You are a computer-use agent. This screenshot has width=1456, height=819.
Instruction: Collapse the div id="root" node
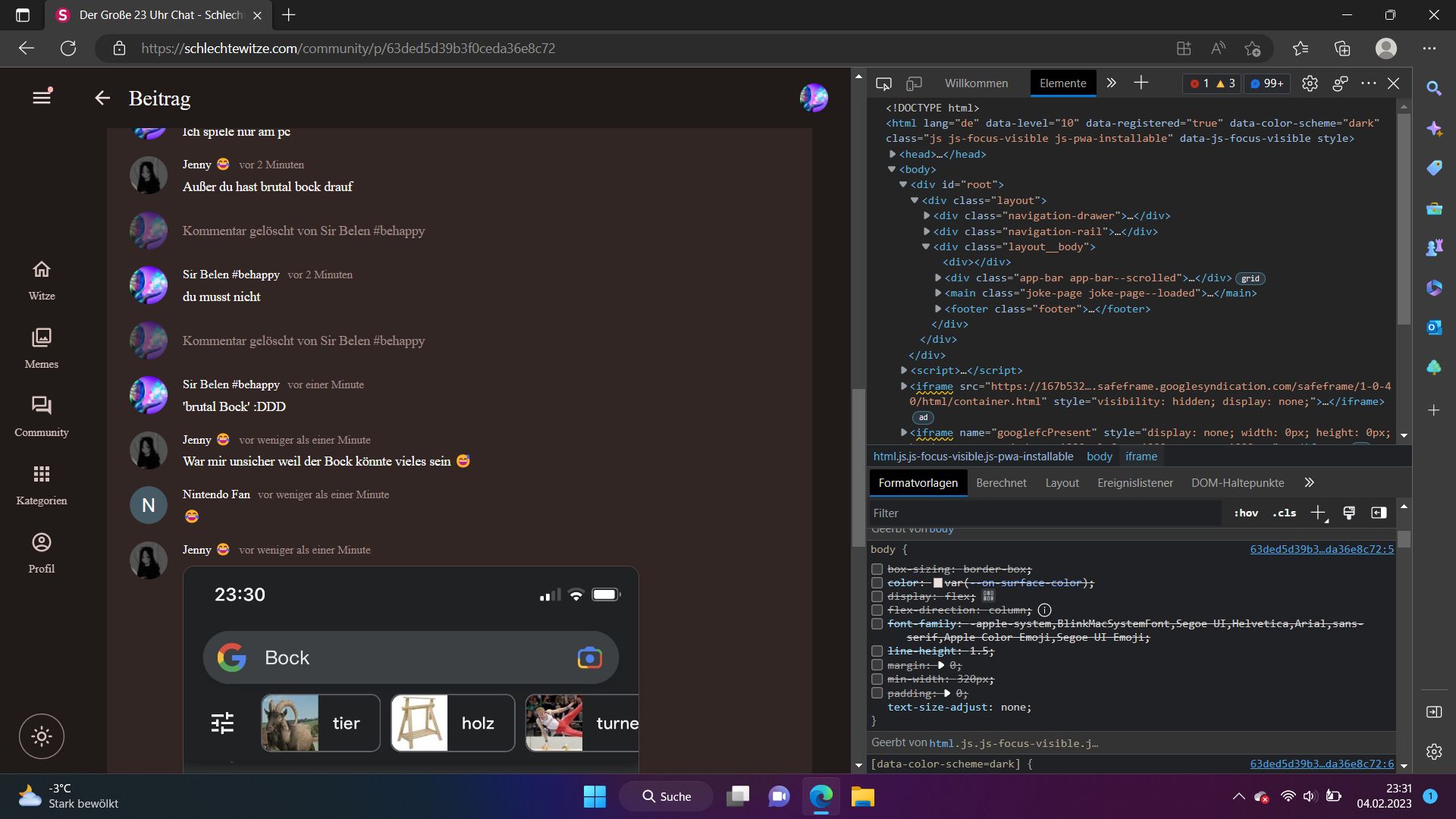tap(903, 185)
